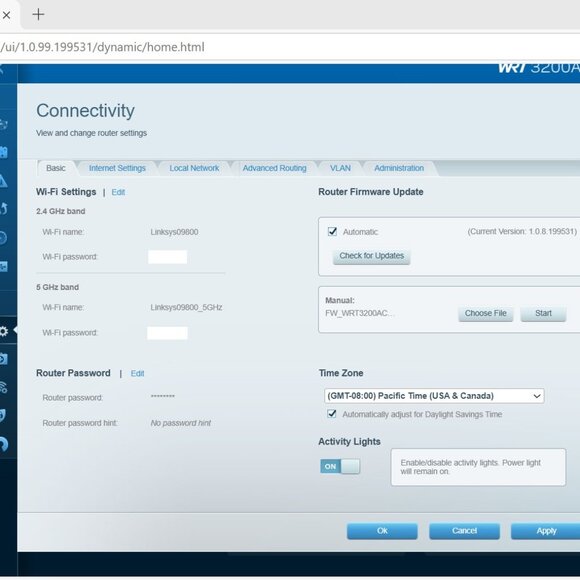
Task: Click Choose File for manual firmware
Action: (x=486, y=313)
